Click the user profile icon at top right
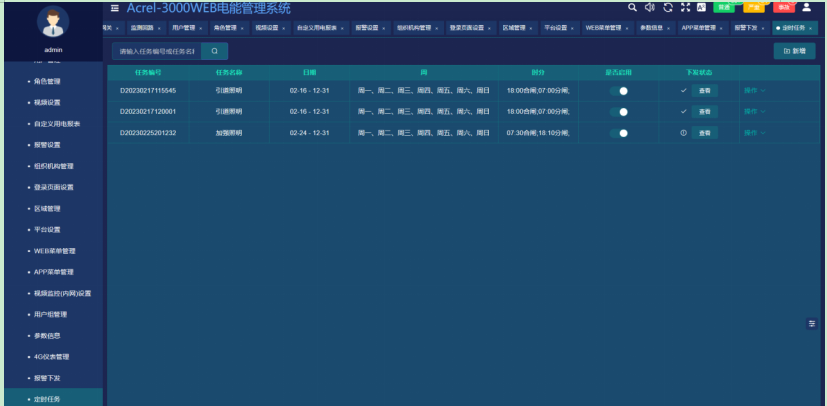This screenshot has width=827, height=406. tap(807, 7)
